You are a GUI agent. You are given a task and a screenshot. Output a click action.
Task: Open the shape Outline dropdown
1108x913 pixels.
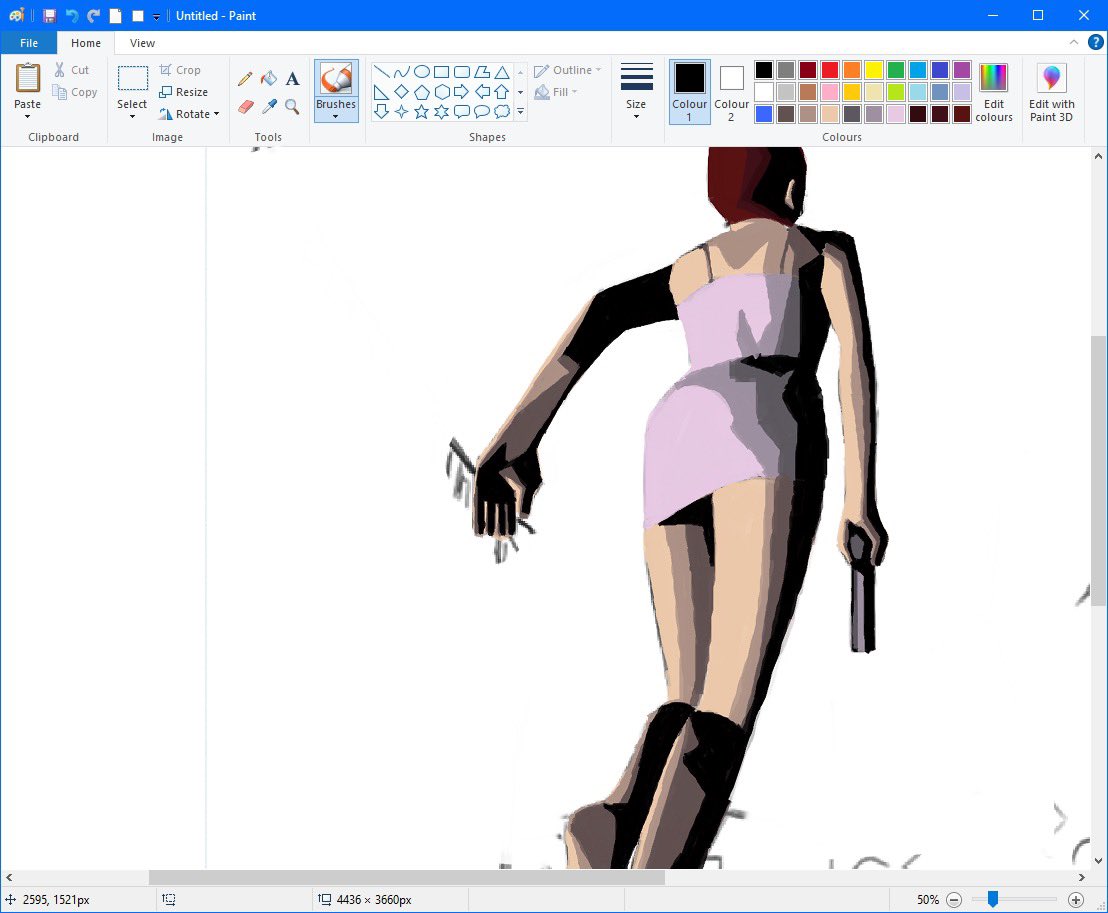pyautogui.click(x=567, y=70)
